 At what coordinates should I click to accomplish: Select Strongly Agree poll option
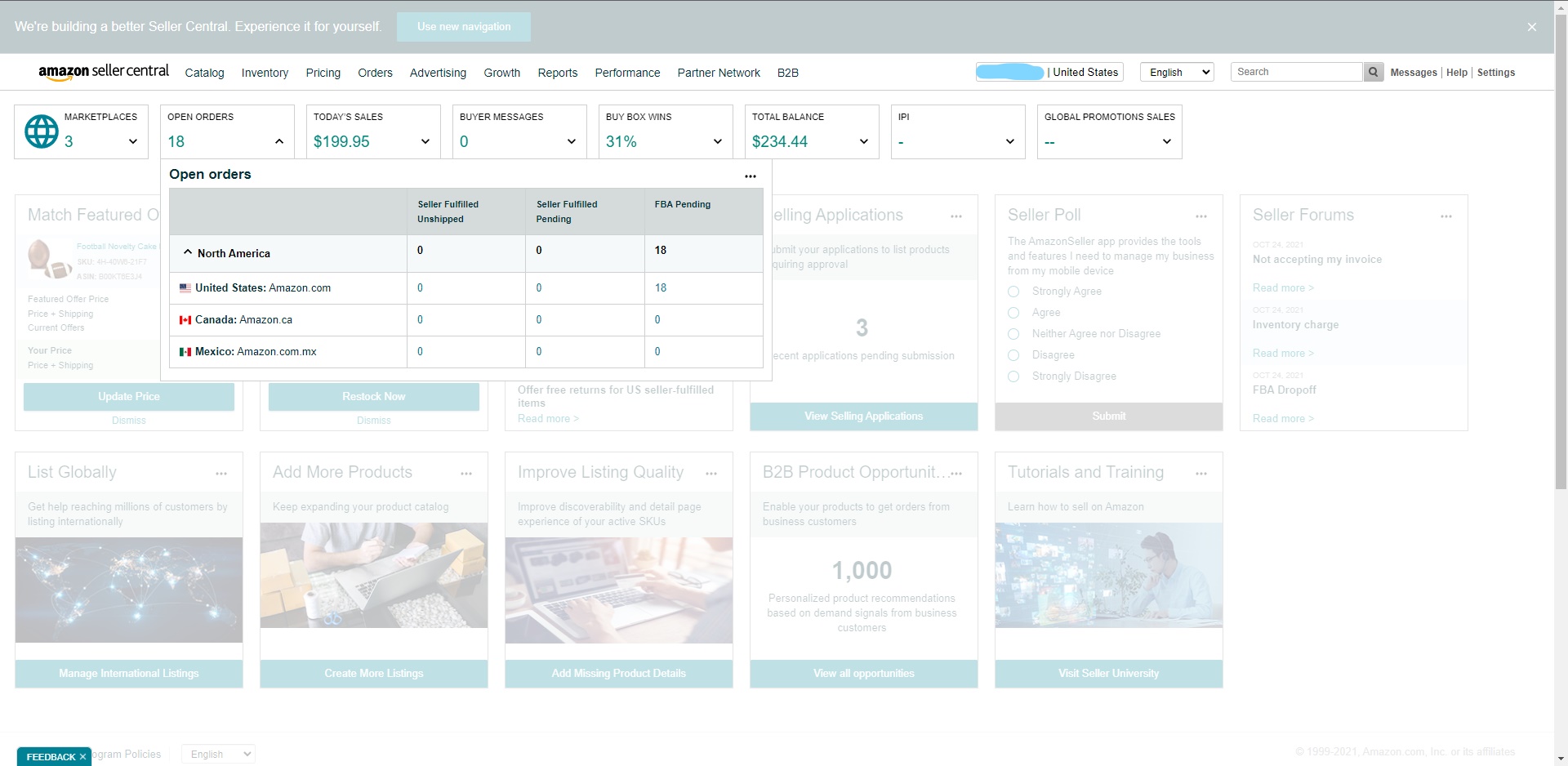click(x=1013, y=292)
